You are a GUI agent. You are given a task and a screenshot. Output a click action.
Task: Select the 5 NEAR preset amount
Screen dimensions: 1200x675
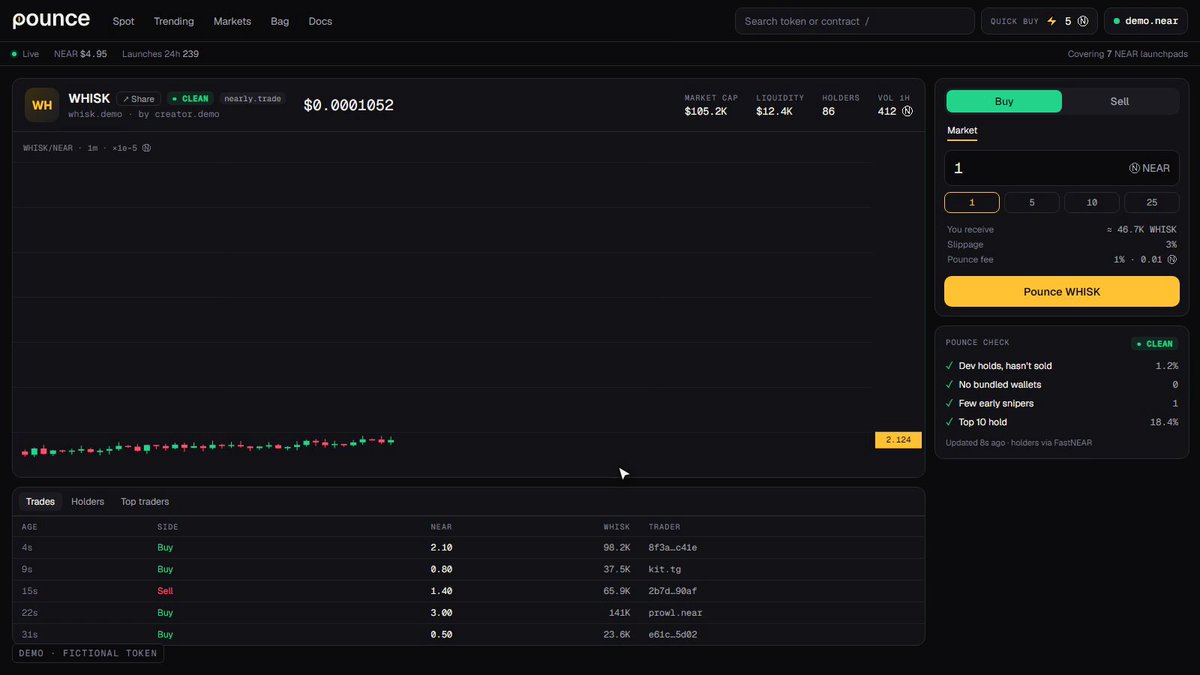1032,203
